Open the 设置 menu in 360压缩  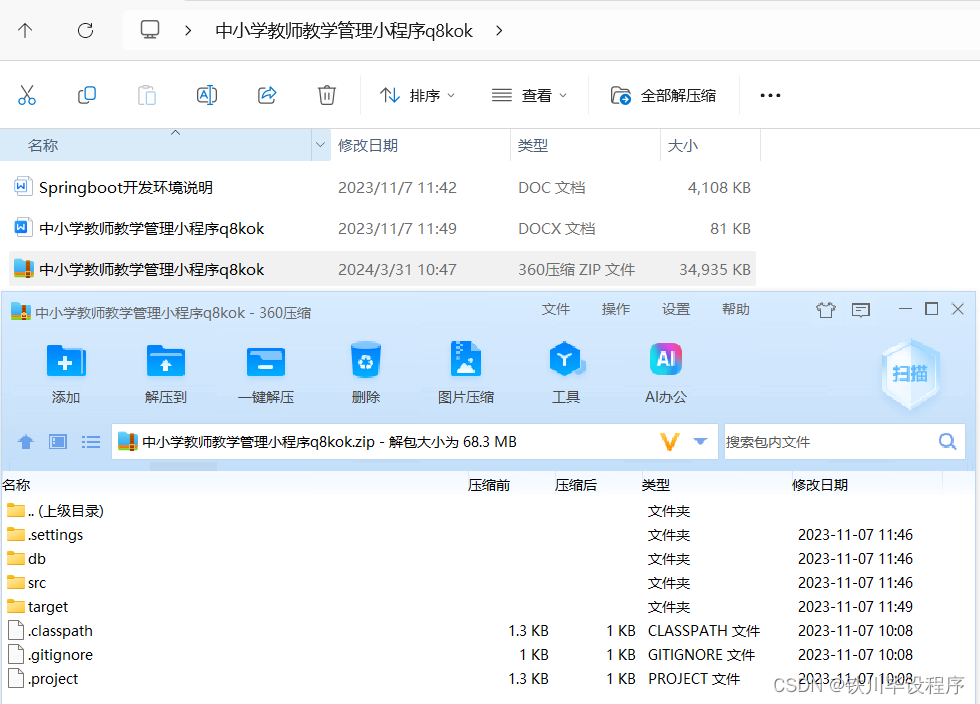[675, 309]
